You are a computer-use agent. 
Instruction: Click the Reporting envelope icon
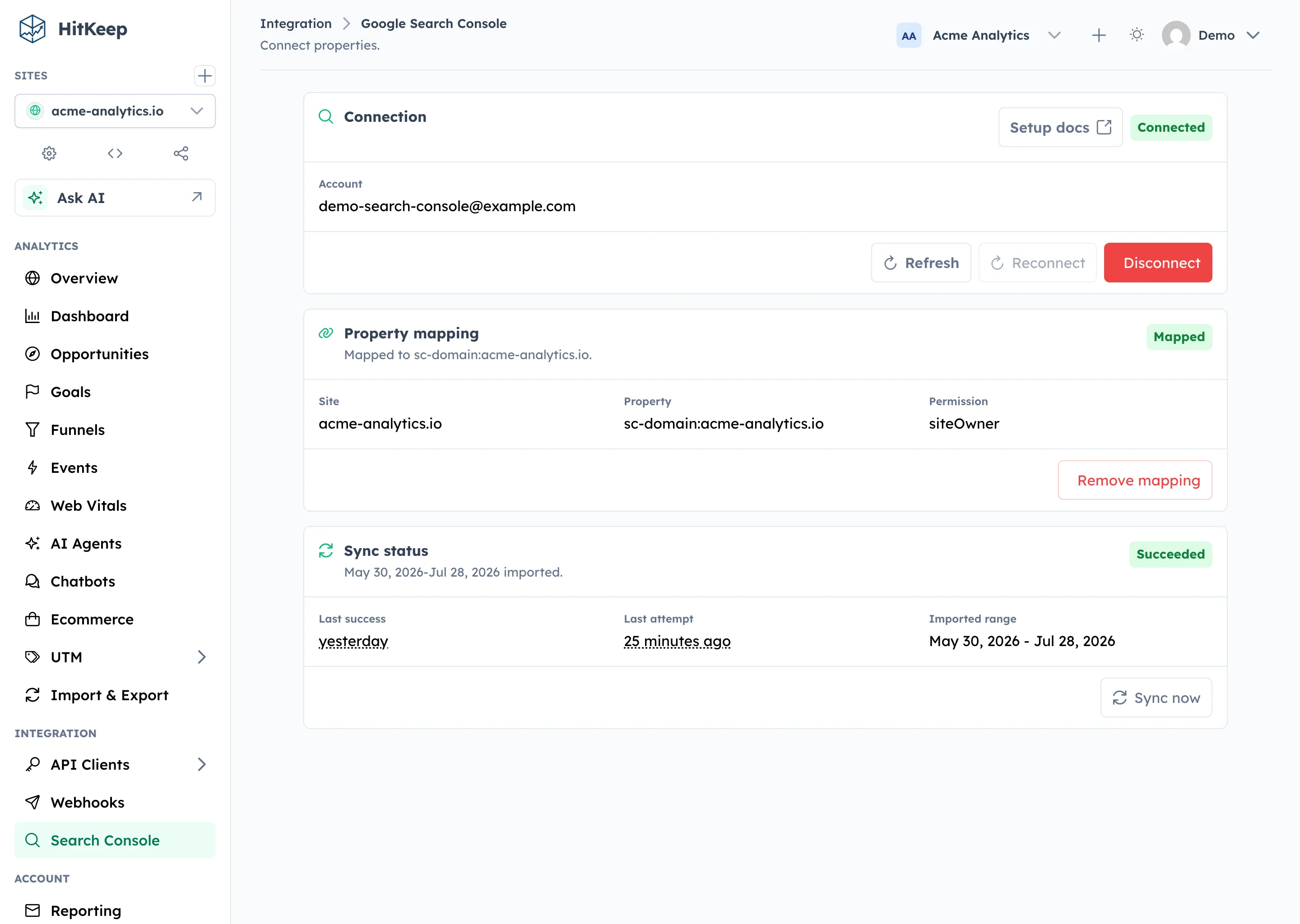click(32, 910)
